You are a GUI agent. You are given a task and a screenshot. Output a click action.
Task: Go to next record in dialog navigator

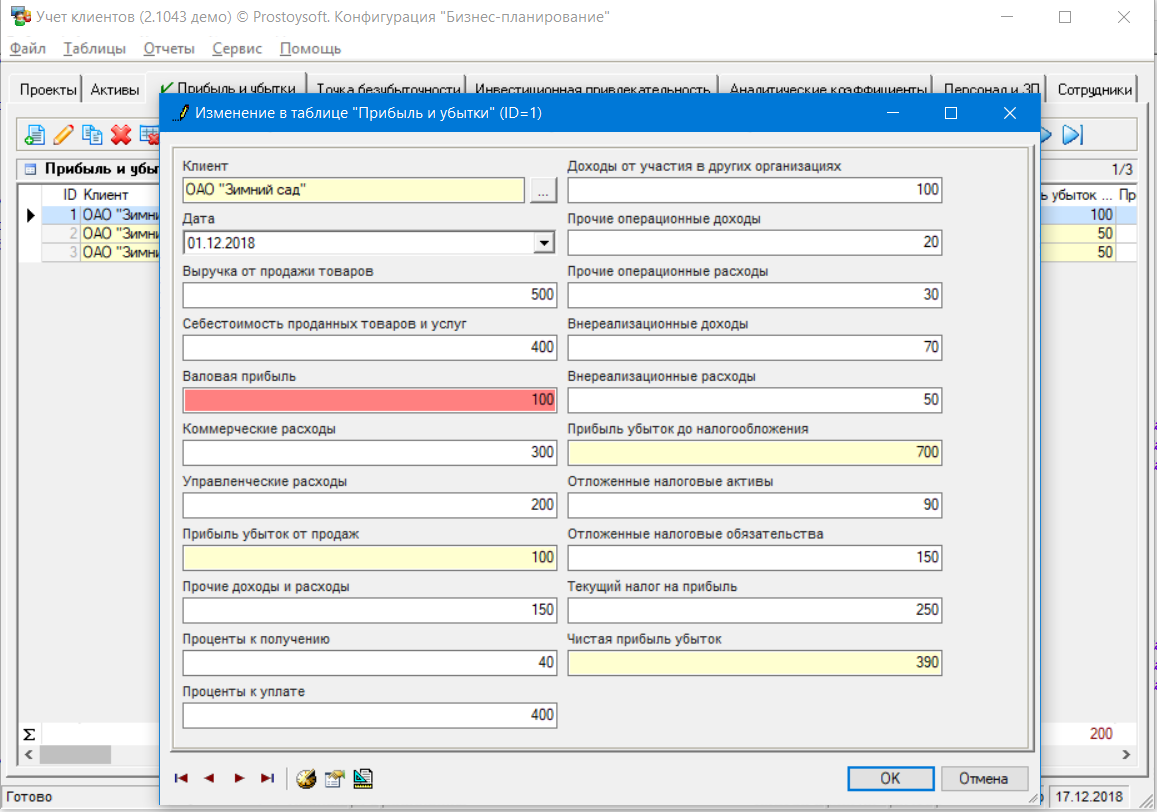pos(239,778)
